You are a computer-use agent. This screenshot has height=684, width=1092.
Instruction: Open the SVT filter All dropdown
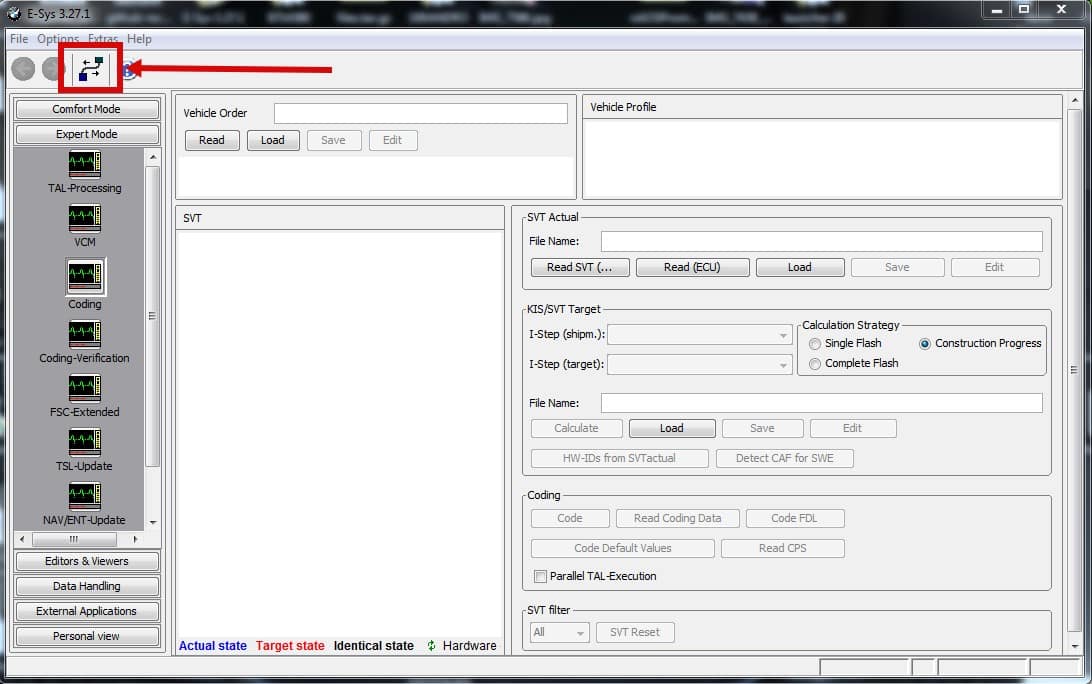point(559,632)
